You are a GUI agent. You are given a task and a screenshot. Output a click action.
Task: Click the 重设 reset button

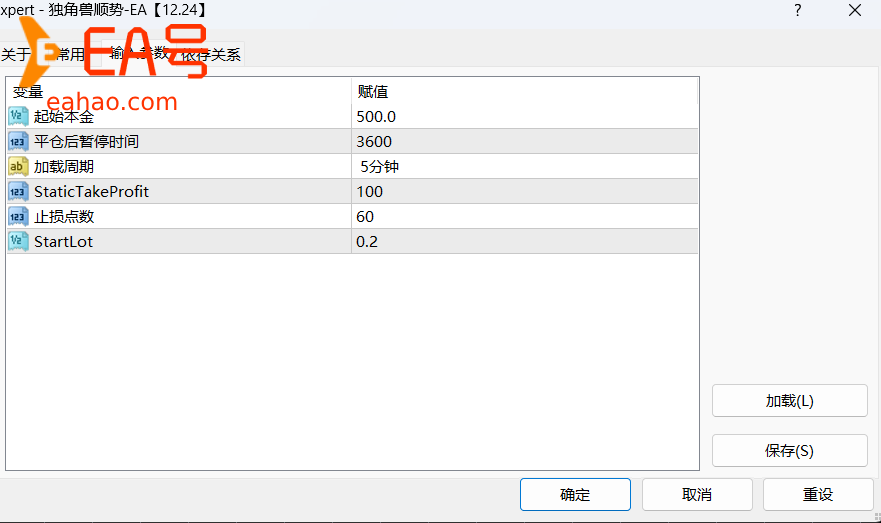pos(818,494)
